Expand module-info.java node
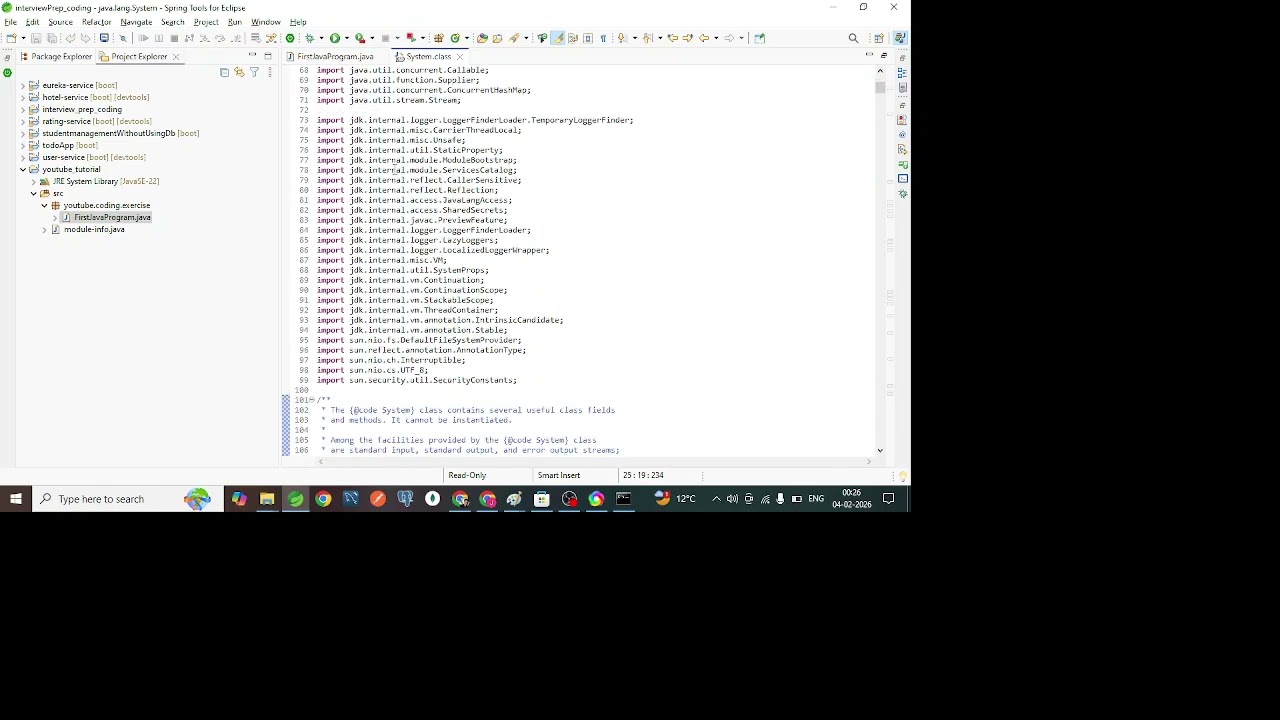The image size is (1280, 720). pos(44,229)
